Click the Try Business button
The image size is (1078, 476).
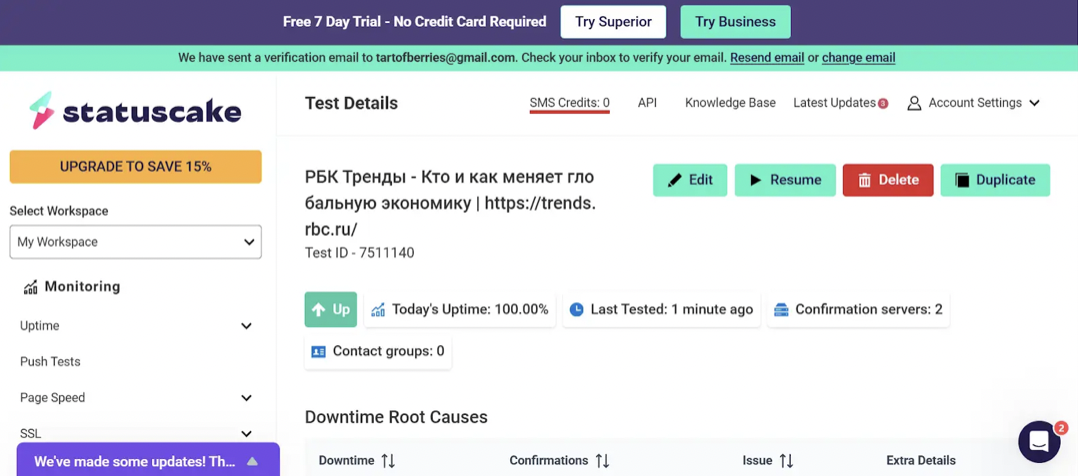point(736,22)
